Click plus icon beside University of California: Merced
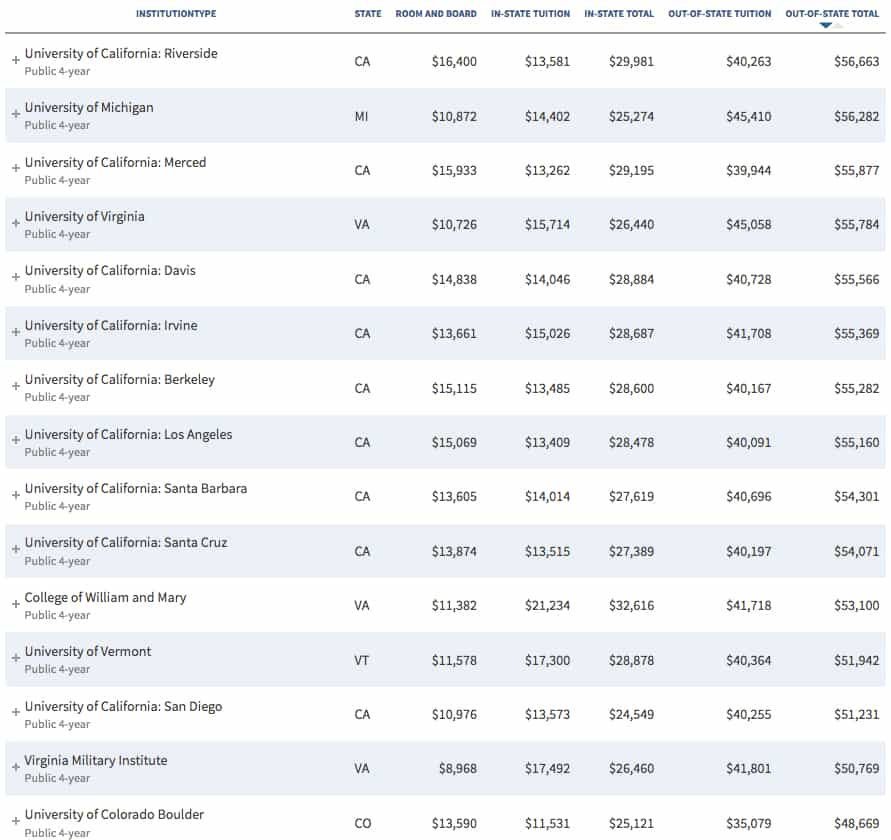Viewport: 891px width, 840px height. tap(16, 168)
